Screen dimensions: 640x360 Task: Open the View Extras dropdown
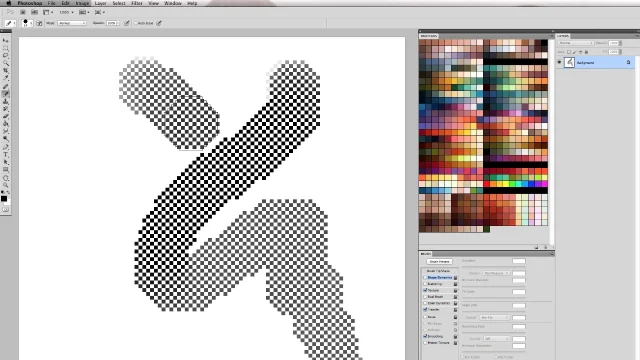(x=48, y=12)
